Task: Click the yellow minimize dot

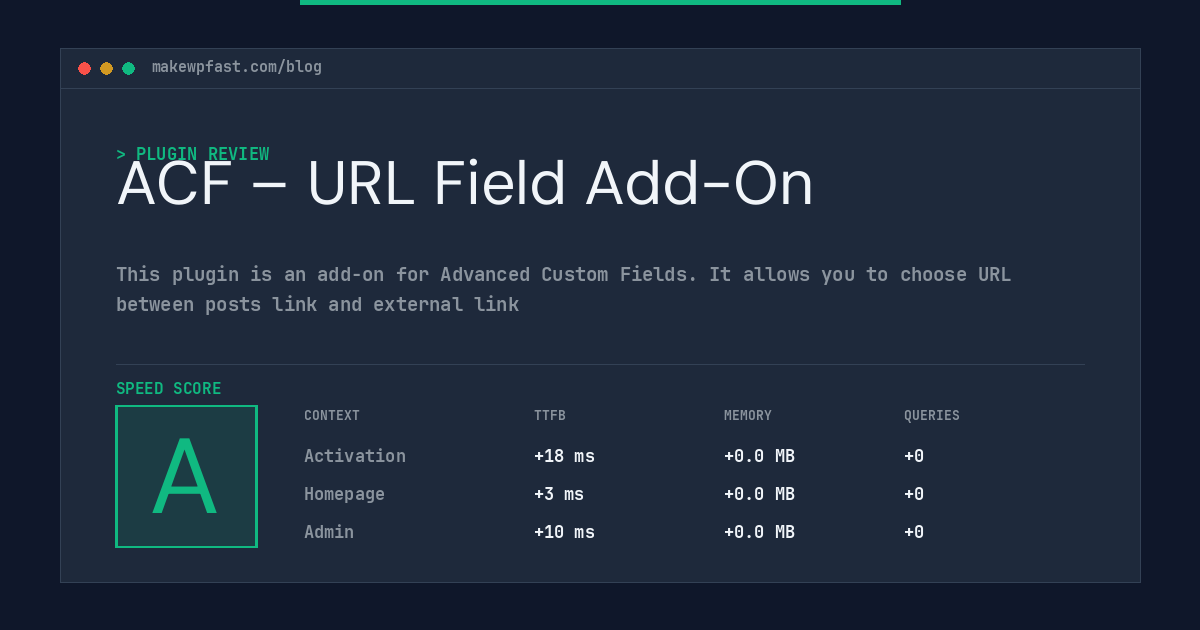Action: (x=107, y=68)
